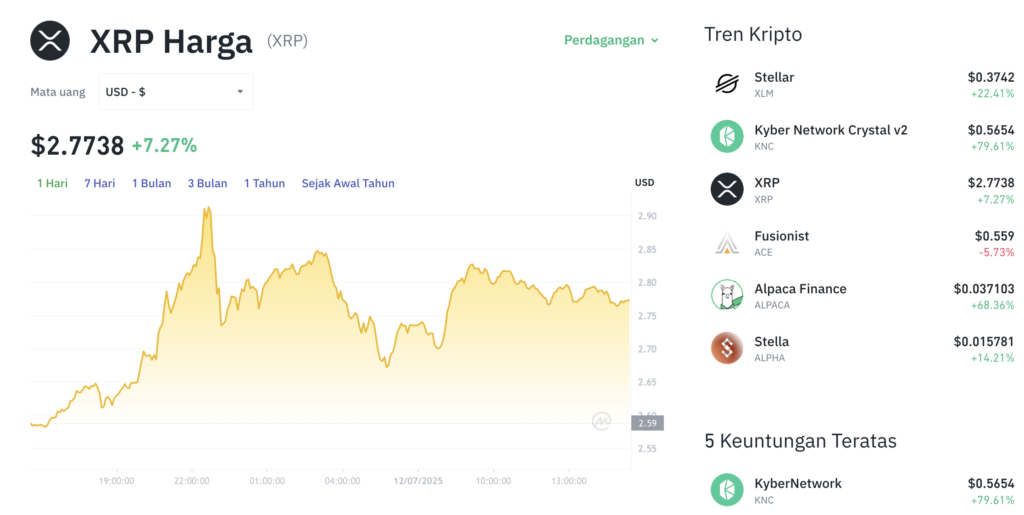Click the Fusionist ACE icon
Image resolution: width=1024 pixels, height=515 pixels.
point(727,242)
